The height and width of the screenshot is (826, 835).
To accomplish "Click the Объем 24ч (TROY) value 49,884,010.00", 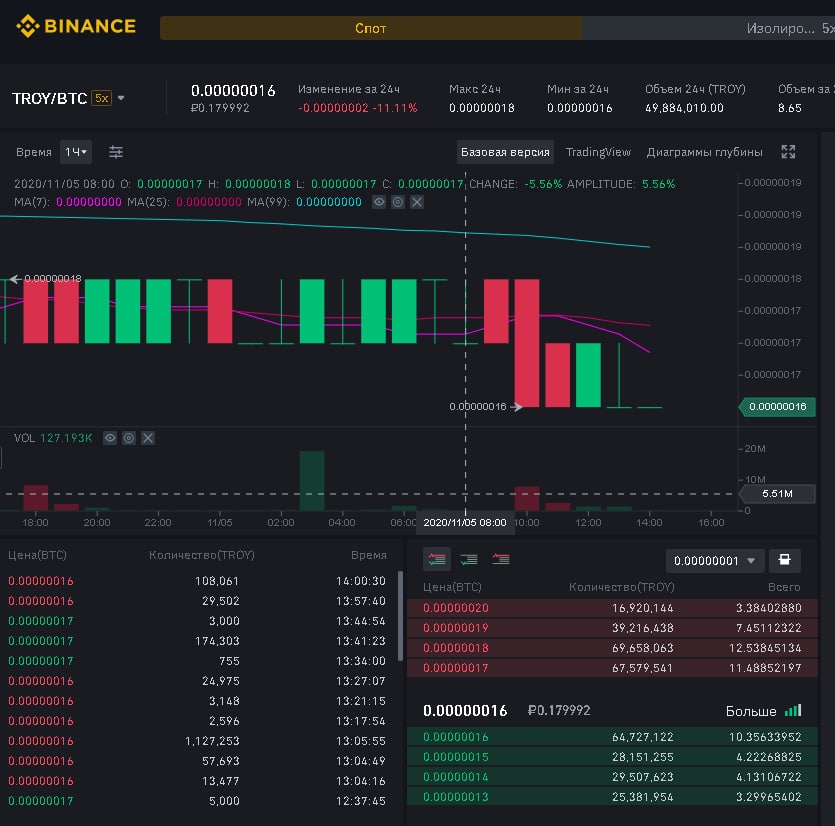I will [x=684, y=108].
